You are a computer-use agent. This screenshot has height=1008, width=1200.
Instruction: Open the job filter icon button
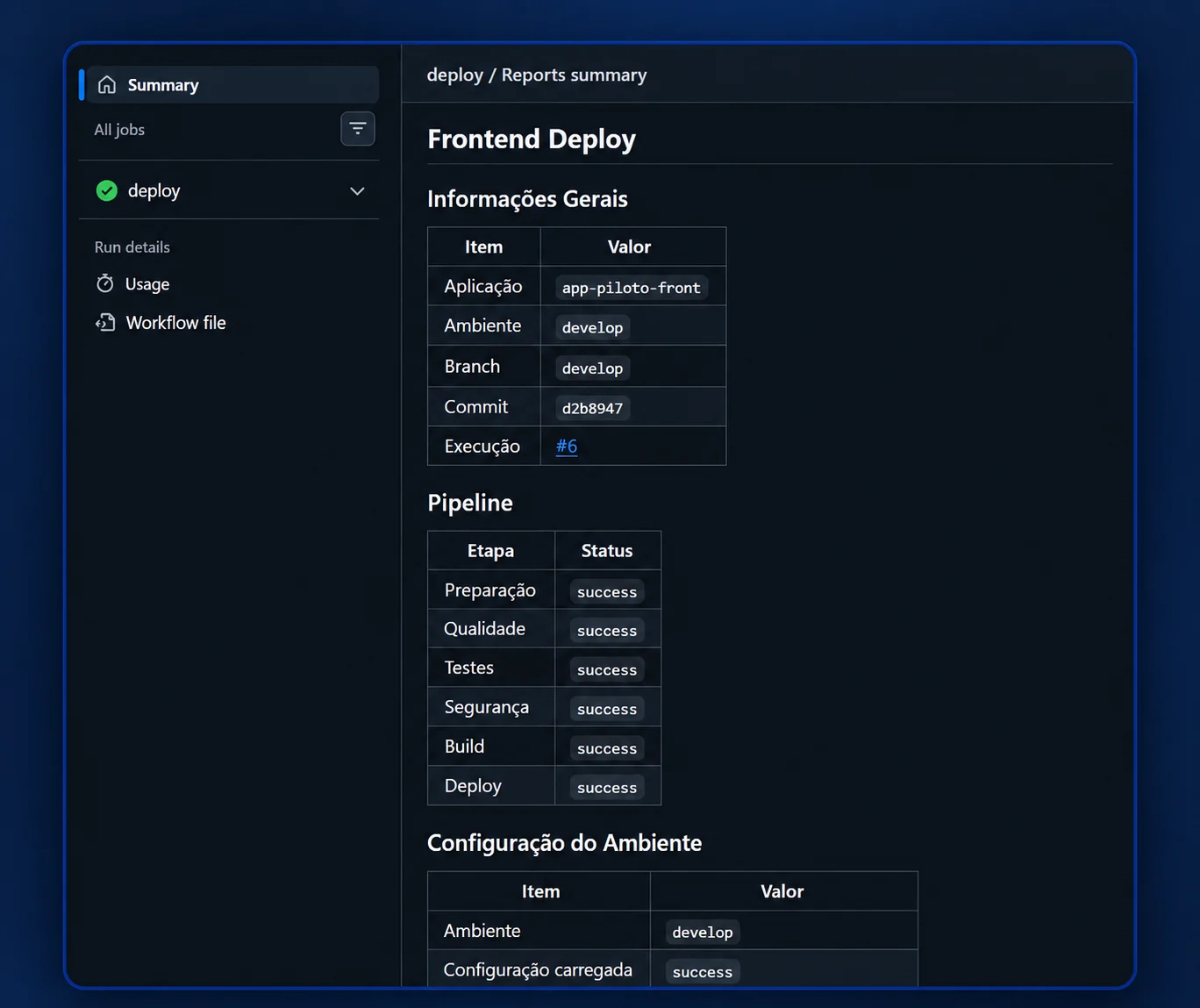click(x=358, y=129)
